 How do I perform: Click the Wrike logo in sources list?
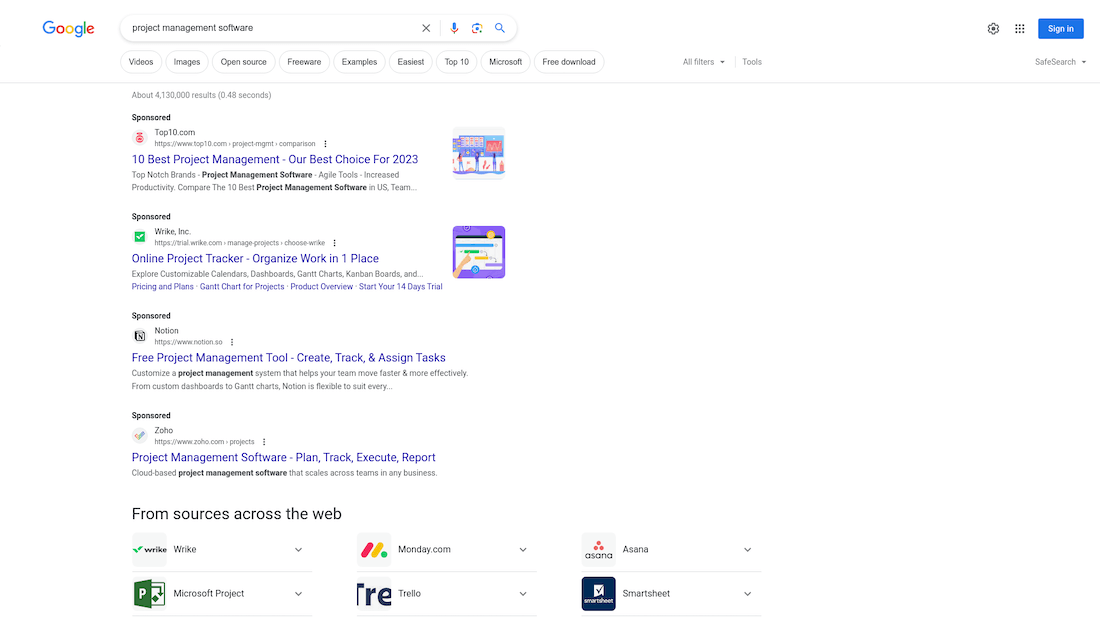149,550
